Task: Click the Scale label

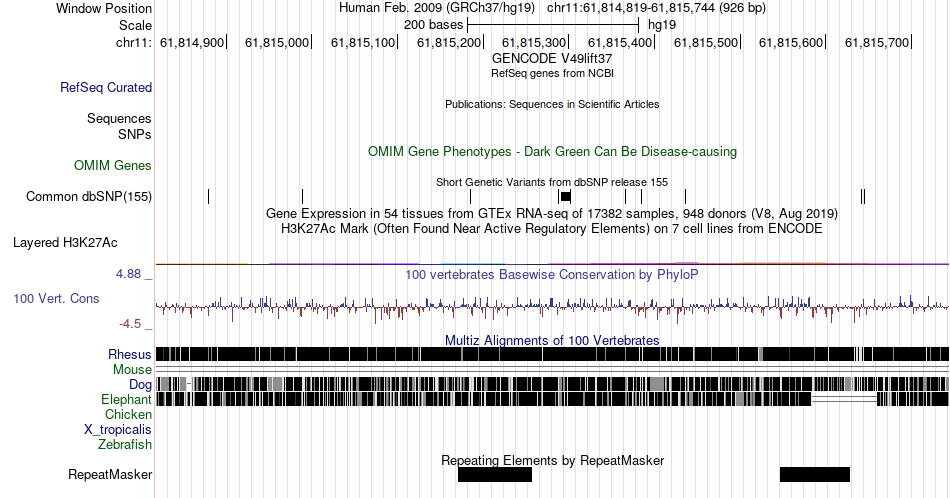Action: coord(136,25)
